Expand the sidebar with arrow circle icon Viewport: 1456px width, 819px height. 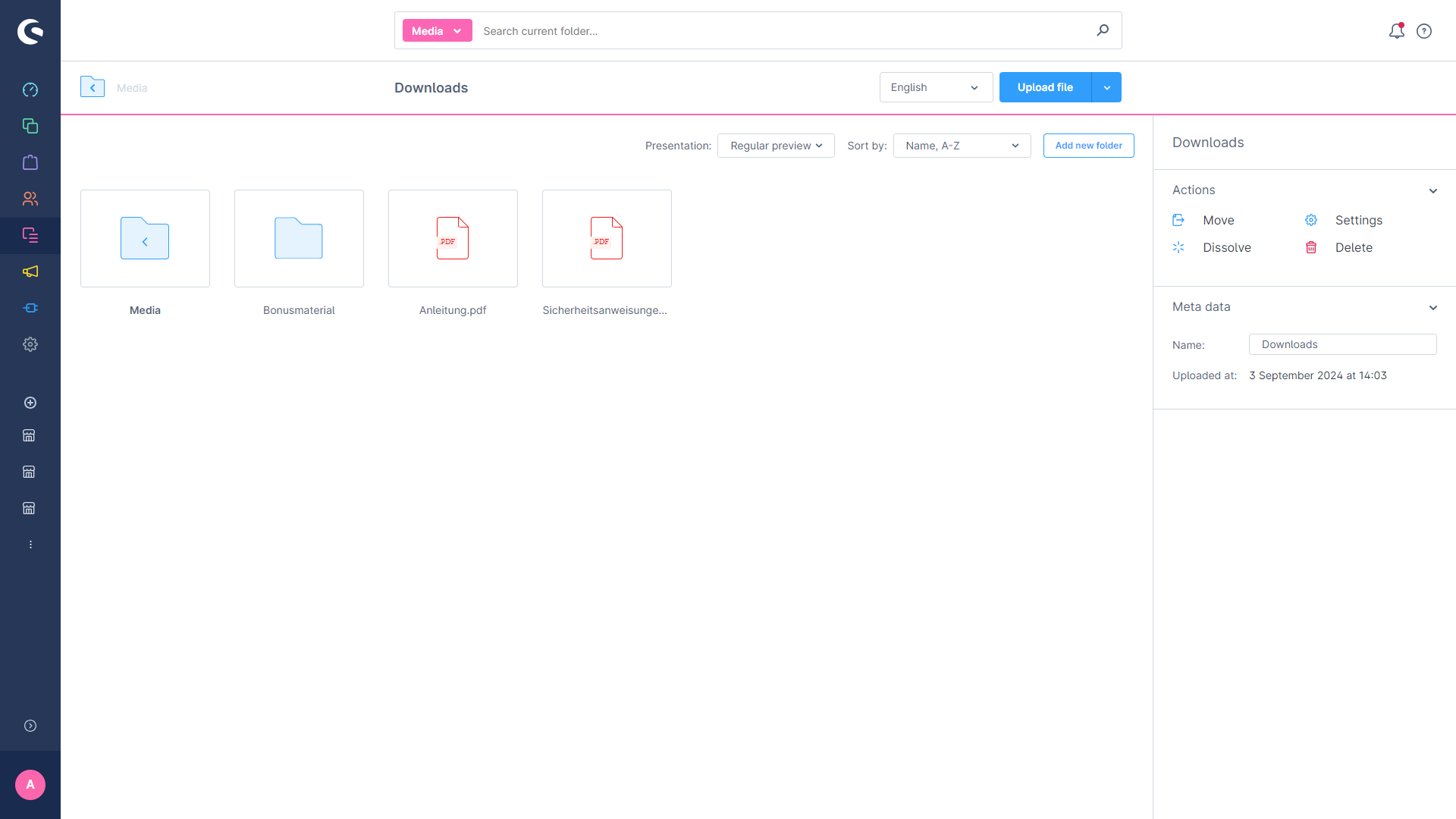tap(30, 726)
